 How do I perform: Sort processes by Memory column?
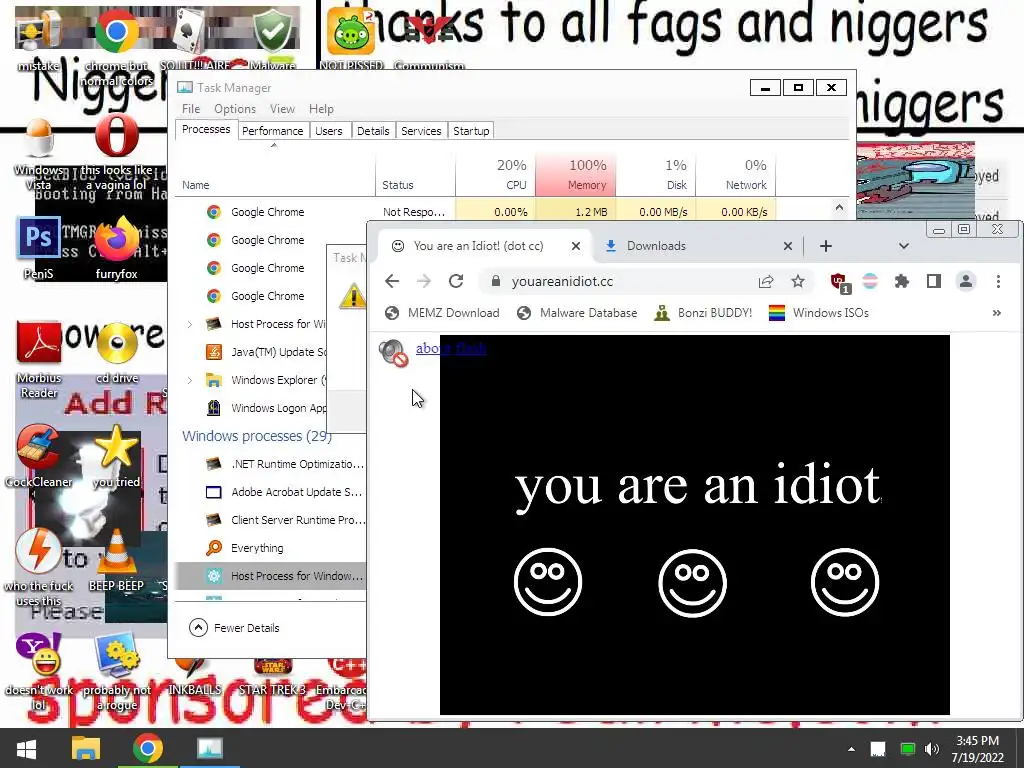(575, 175)
